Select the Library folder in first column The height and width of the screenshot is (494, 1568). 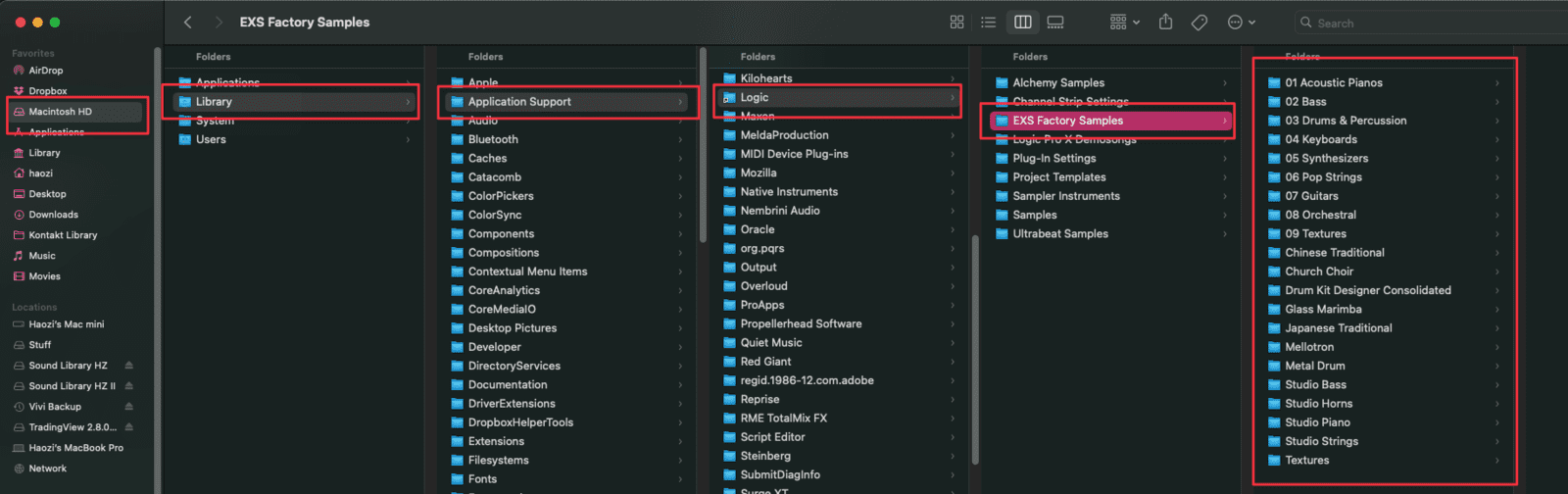coord(294,102)
